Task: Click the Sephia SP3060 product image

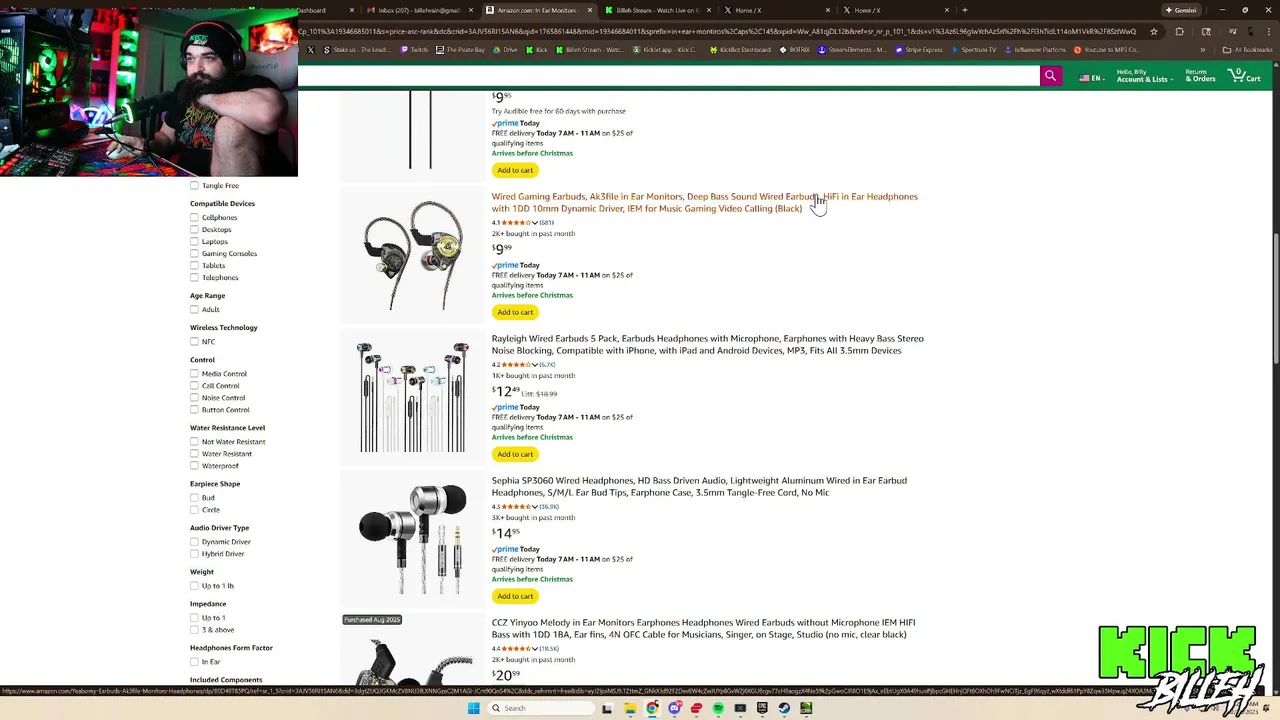Action: pyautogui.click(x=412, y=539)
